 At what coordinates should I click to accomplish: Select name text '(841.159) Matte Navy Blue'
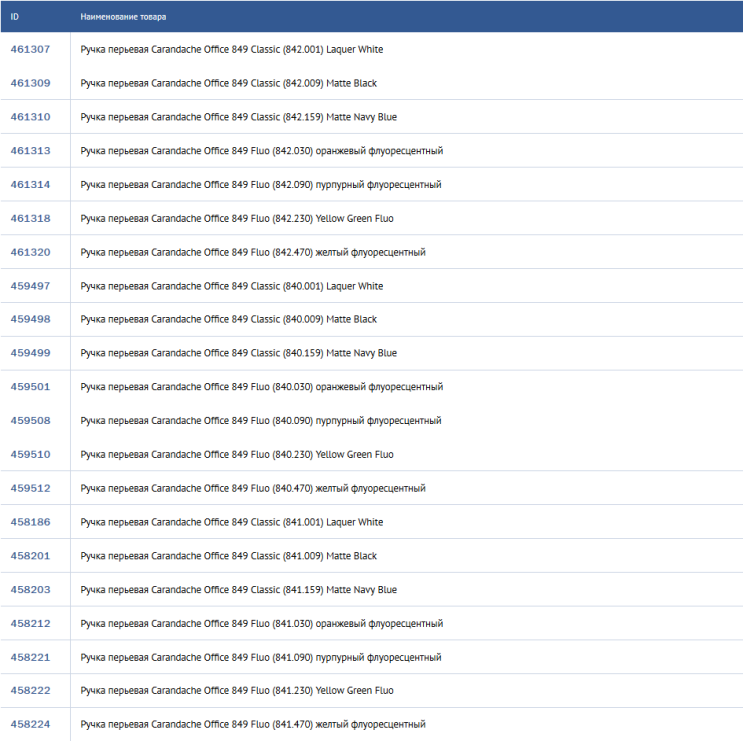point(340,589)
